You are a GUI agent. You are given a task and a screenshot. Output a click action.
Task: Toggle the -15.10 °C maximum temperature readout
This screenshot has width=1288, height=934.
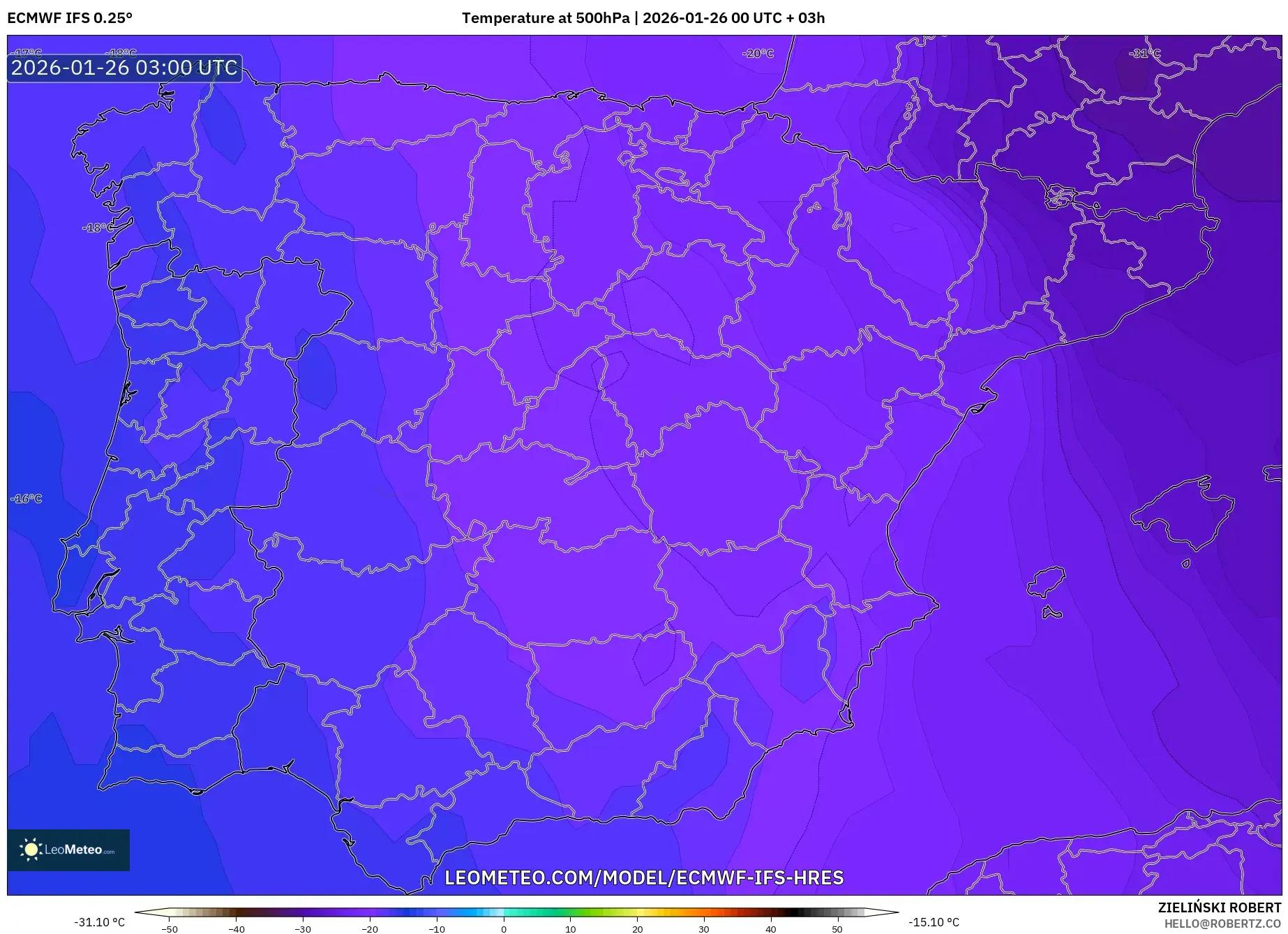(935, 921)
